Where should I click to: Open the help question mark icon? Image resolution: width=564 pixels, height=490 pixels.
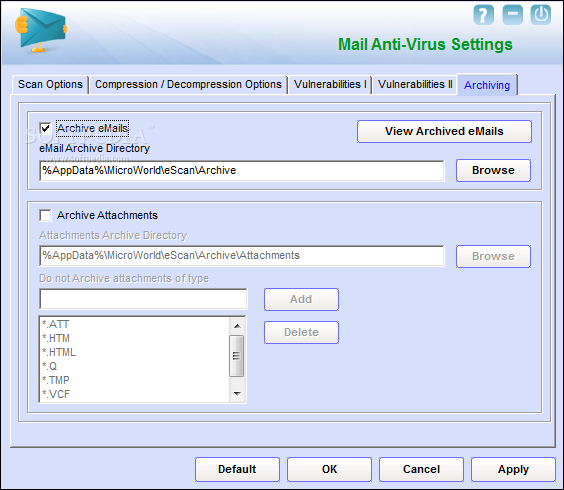pyautogui.click(x=483, y=15)
